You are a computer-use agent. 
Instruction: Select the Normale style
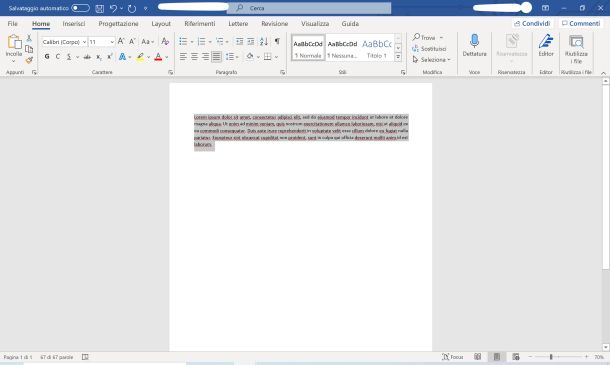point(308,48)
